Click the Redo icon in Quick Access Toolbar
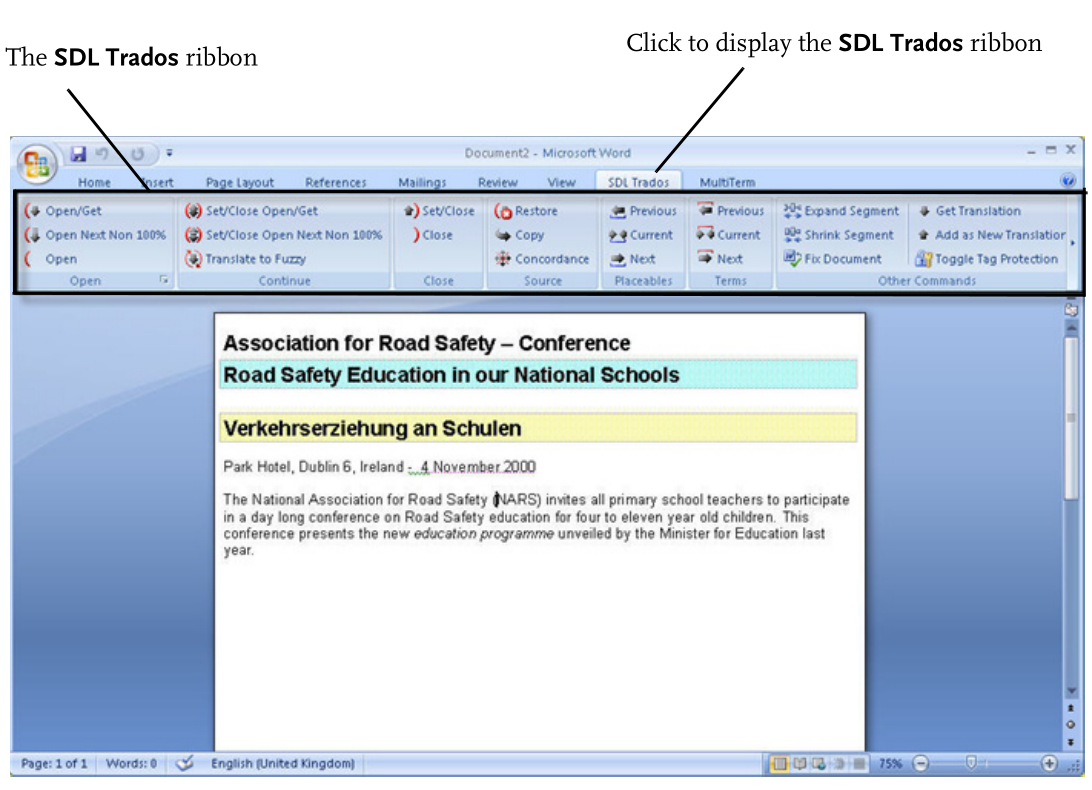The image size is (1092, 790). coord(137,153)
